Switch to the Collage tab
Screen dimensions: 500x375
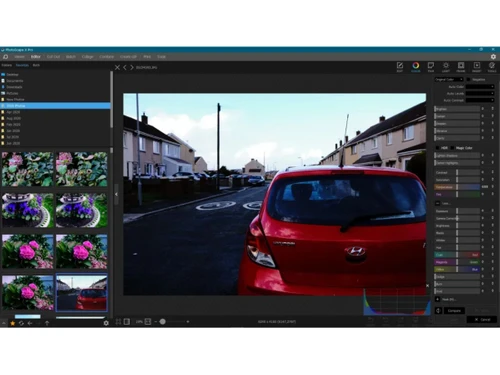[87, 57]
